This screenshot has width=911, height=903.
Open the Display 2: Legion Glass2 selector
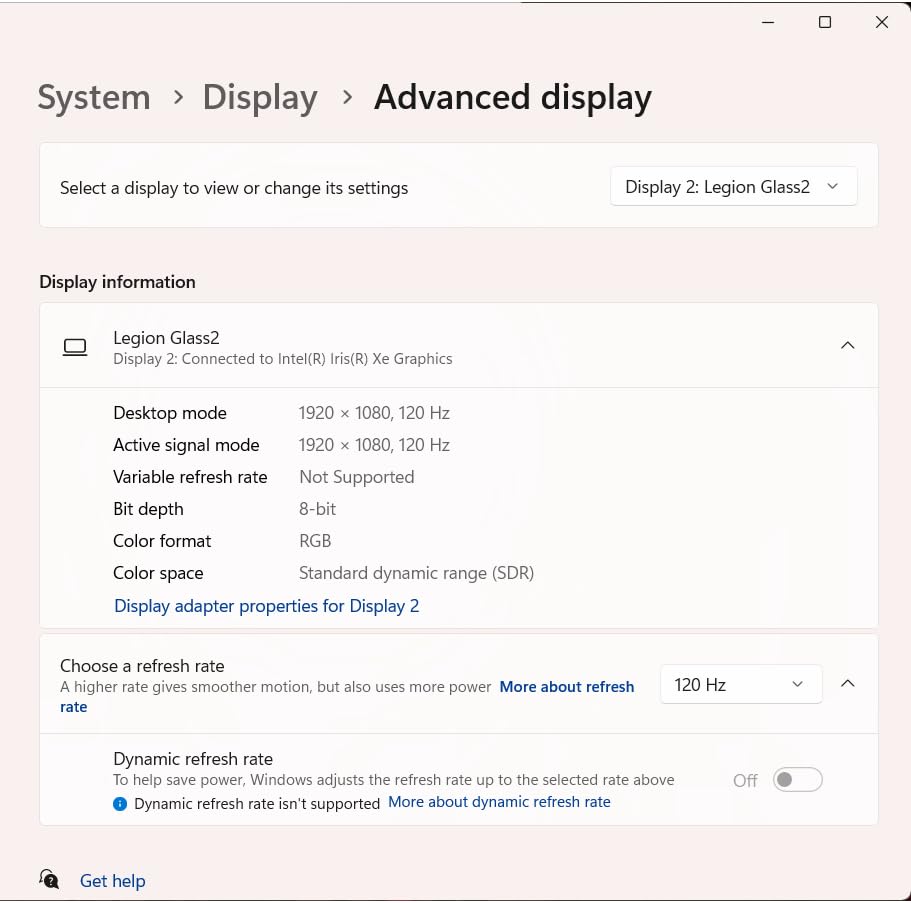tap(733, 187)
